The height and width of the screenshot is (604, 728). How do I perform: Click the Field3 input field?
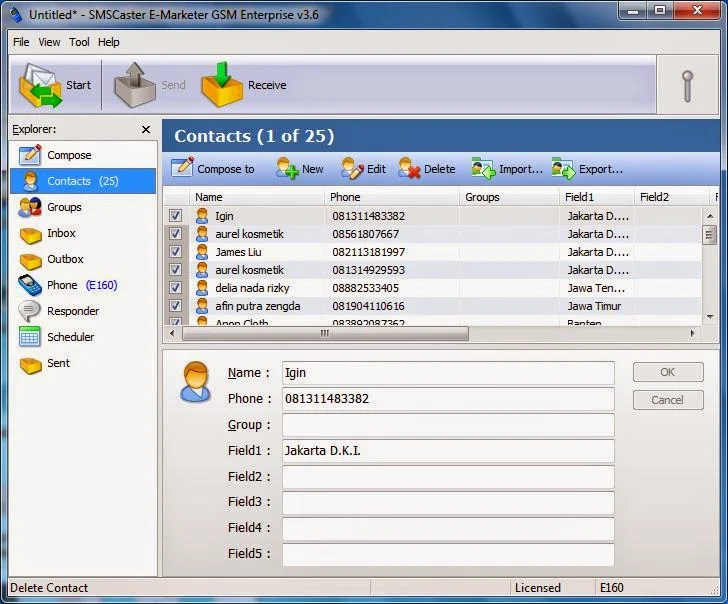[448, 503]
